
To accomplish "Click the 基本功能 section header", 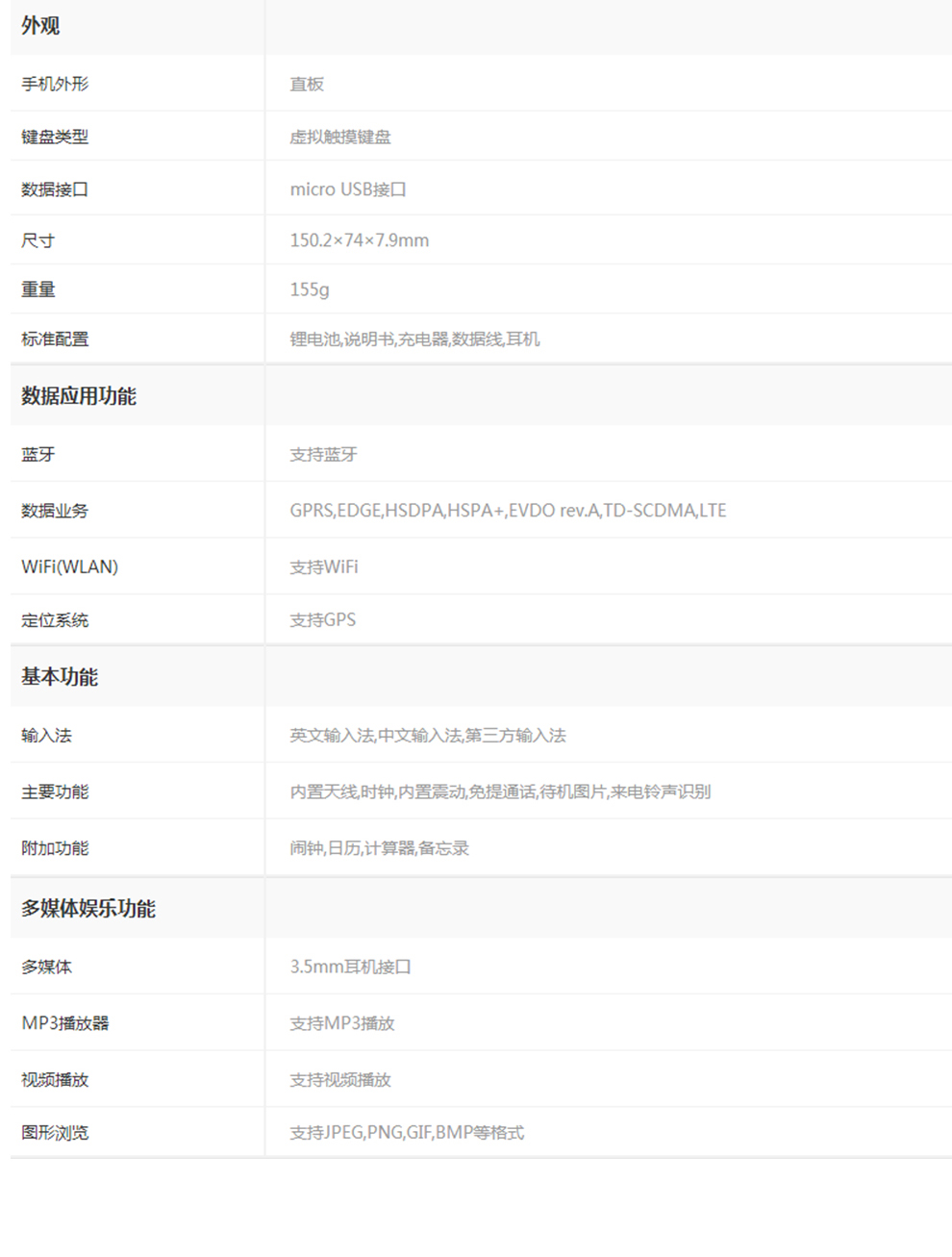I will [x=60, y=677].
